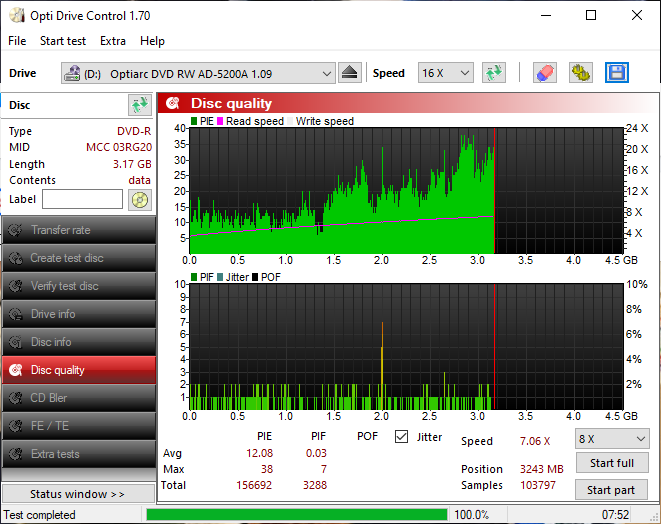The width and height of the screenshot is (661, 524).
Task: Open the Extra menu
Action: pyautogui.click(x=113, y=41)
